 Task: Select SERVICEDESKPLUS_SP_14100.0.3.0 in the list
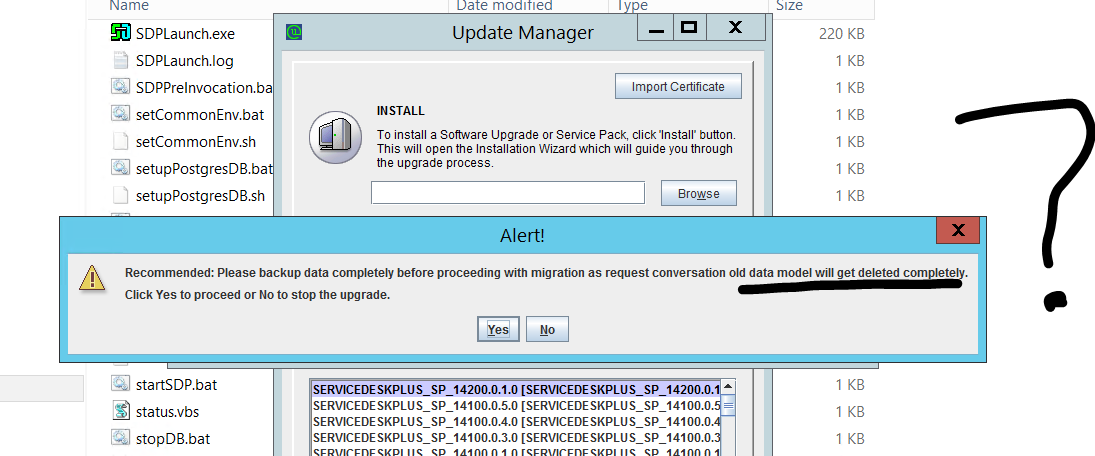[516, 438]
